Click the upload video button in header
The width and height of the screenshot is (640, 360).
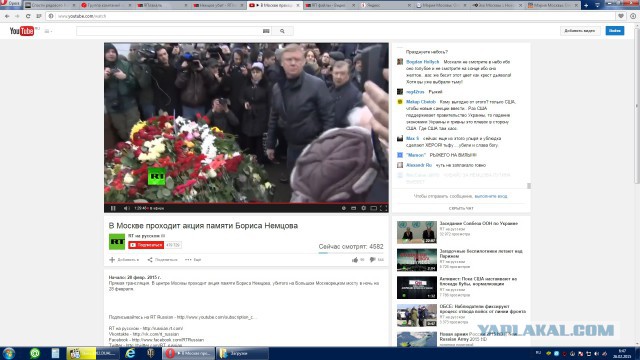point(580,31)
